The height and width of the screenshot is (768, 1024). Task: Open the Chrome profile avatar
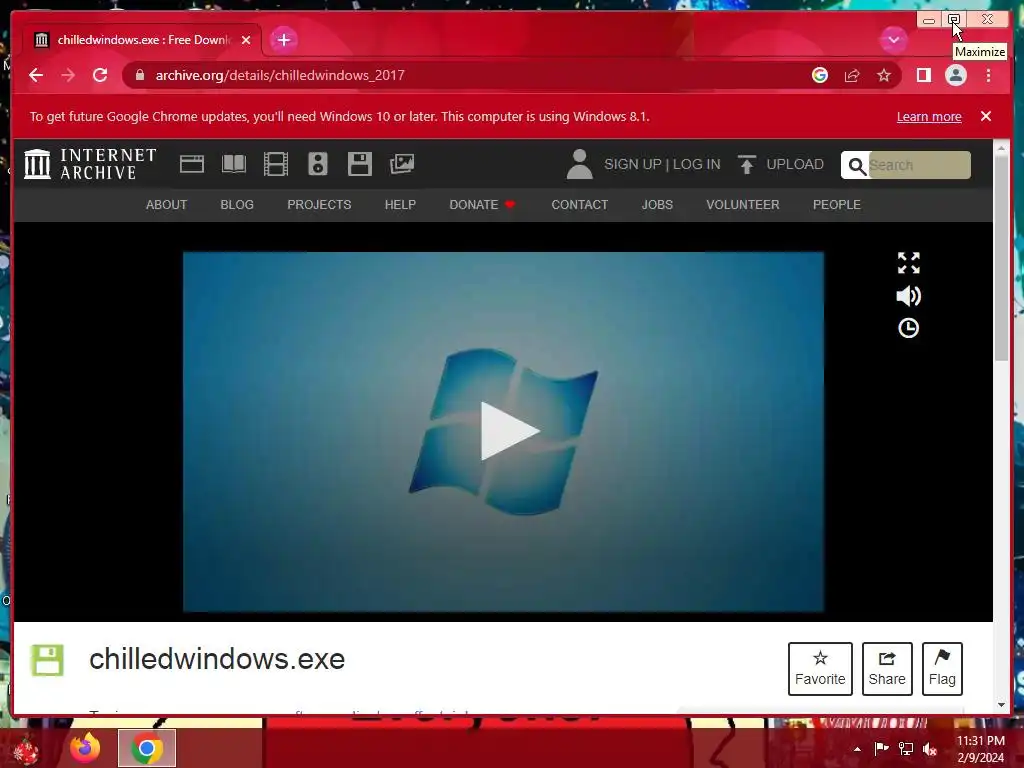(955, 75)
